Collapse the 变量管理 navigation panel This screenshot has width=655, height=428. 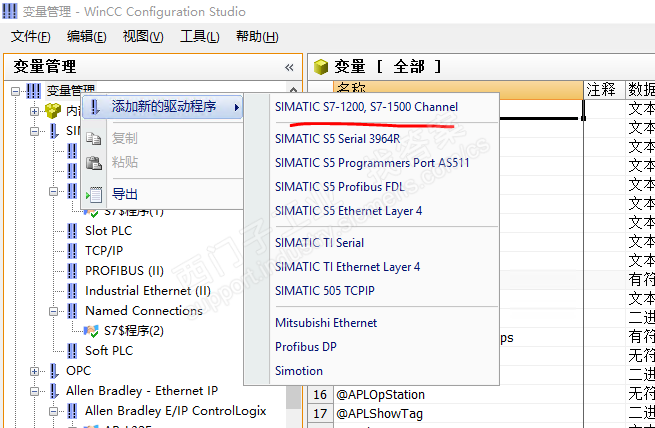pos(289,67)
